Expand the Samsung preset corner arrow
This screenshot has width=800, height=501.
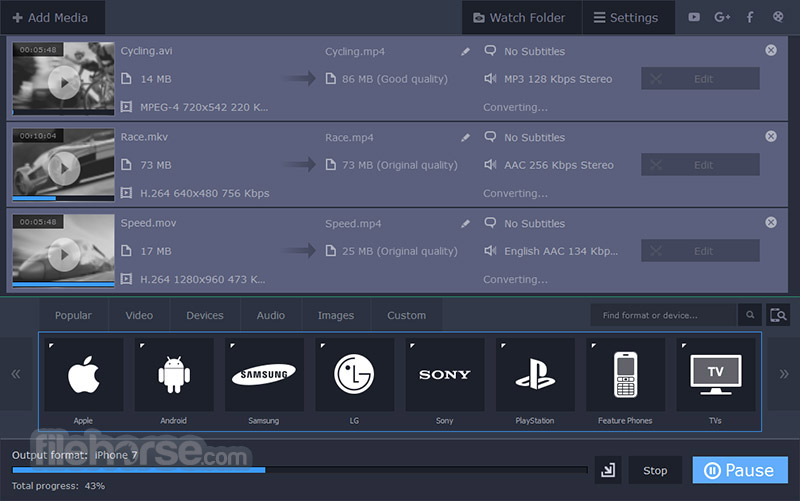tap(232, 345)
